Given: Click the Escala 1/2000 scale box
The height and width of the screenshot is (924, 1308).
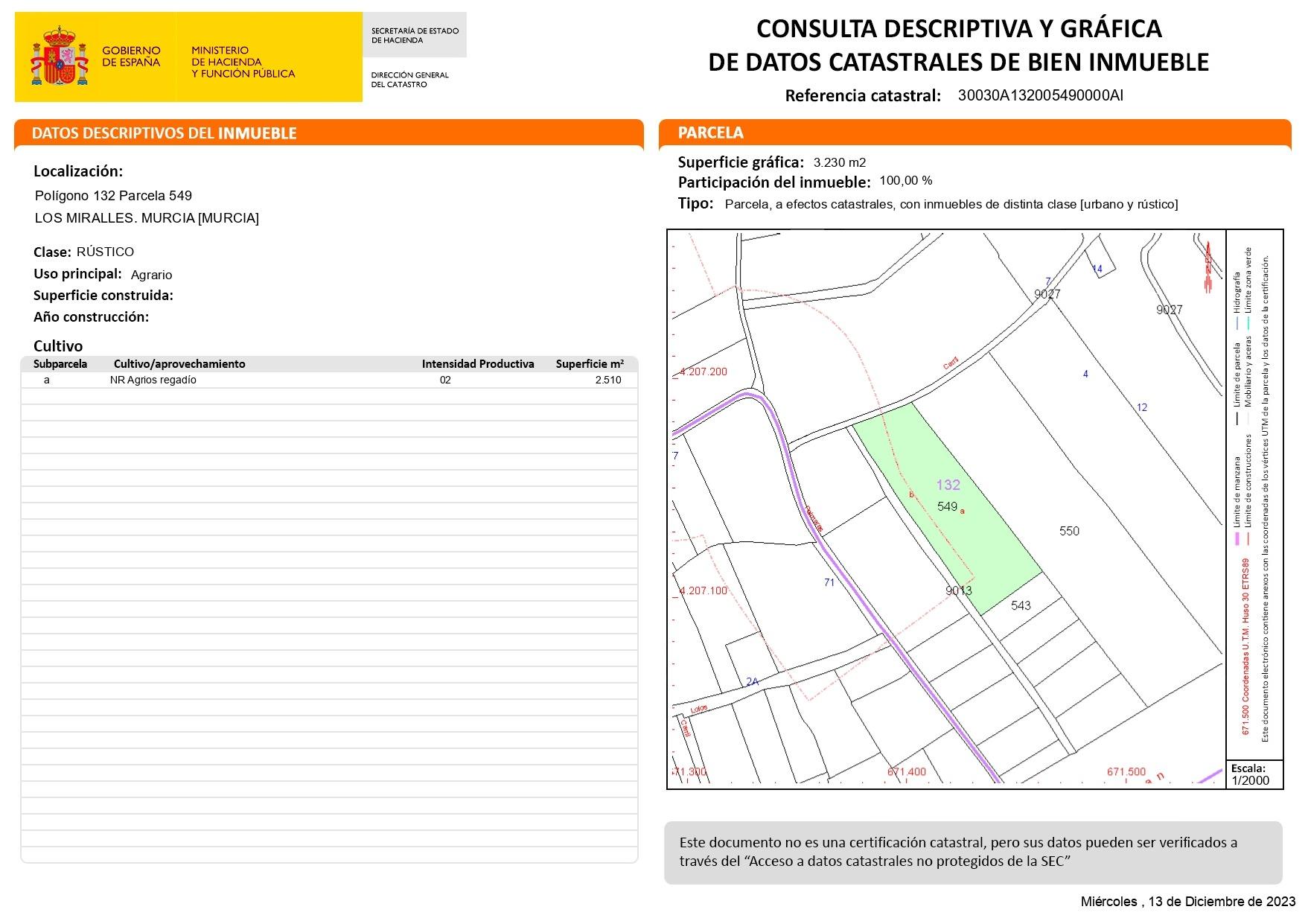Looking at the screenshot, I should coord(1254,774).
